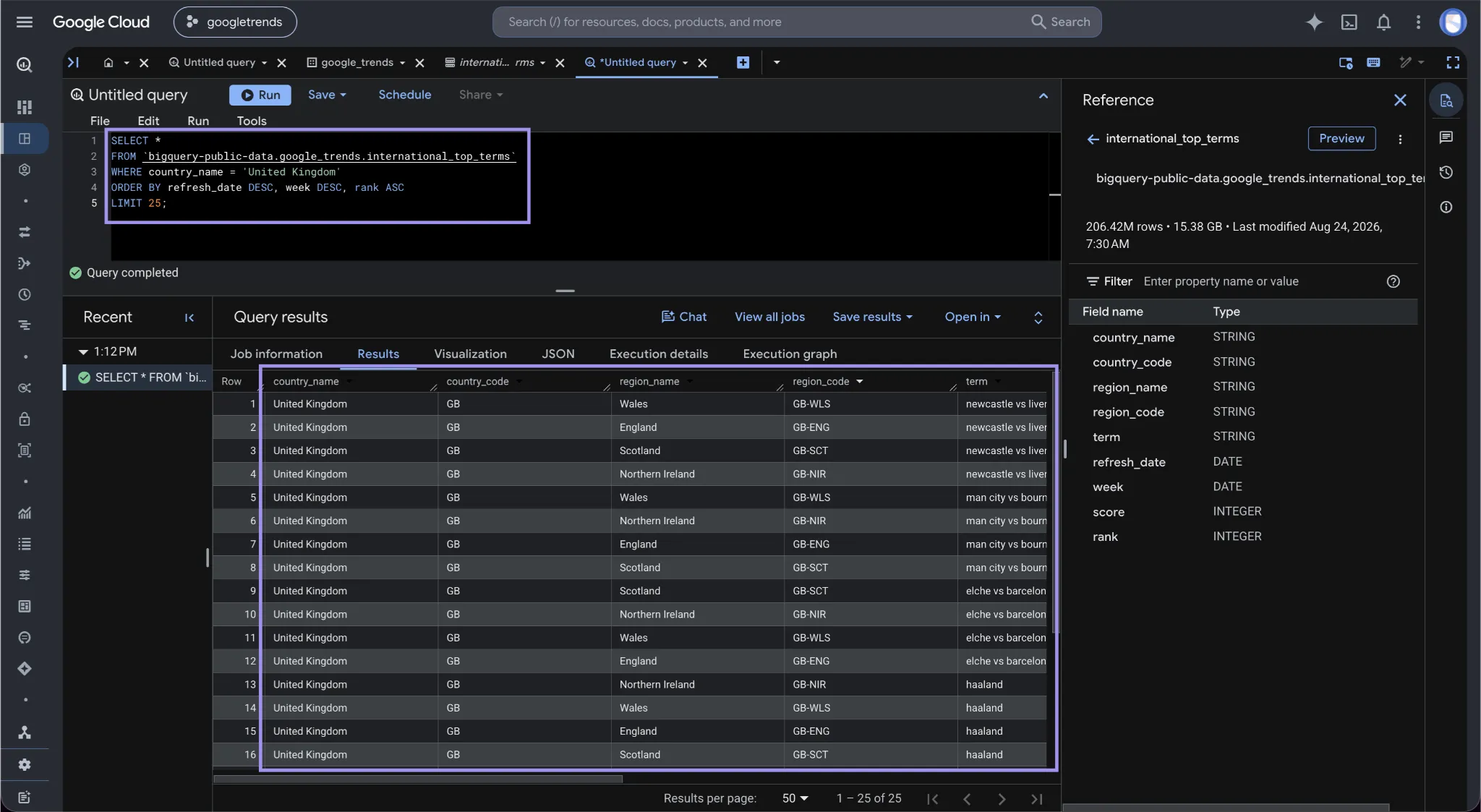
Task: Open region_code column sort dropdown
Action: pos(860,382)
